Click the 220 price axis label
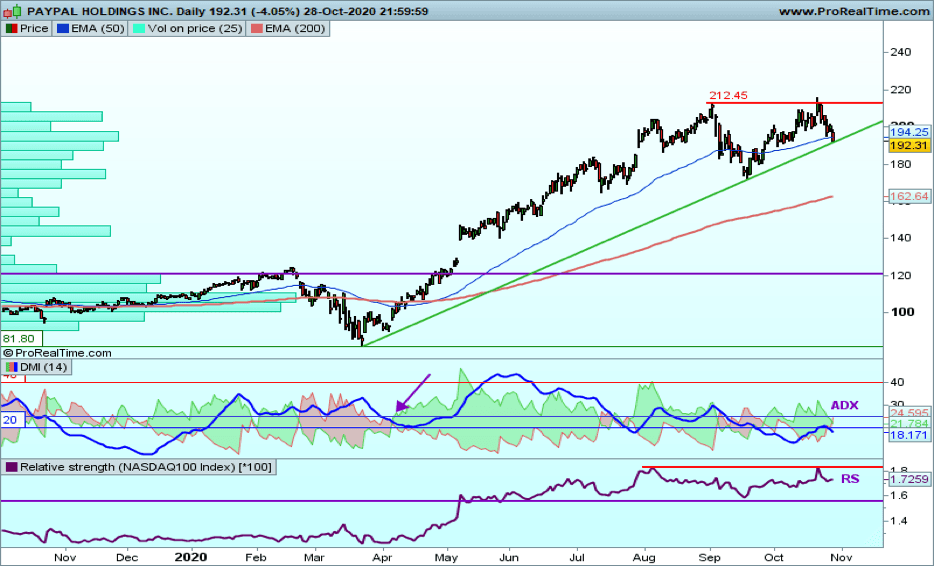 click(901, 90)
